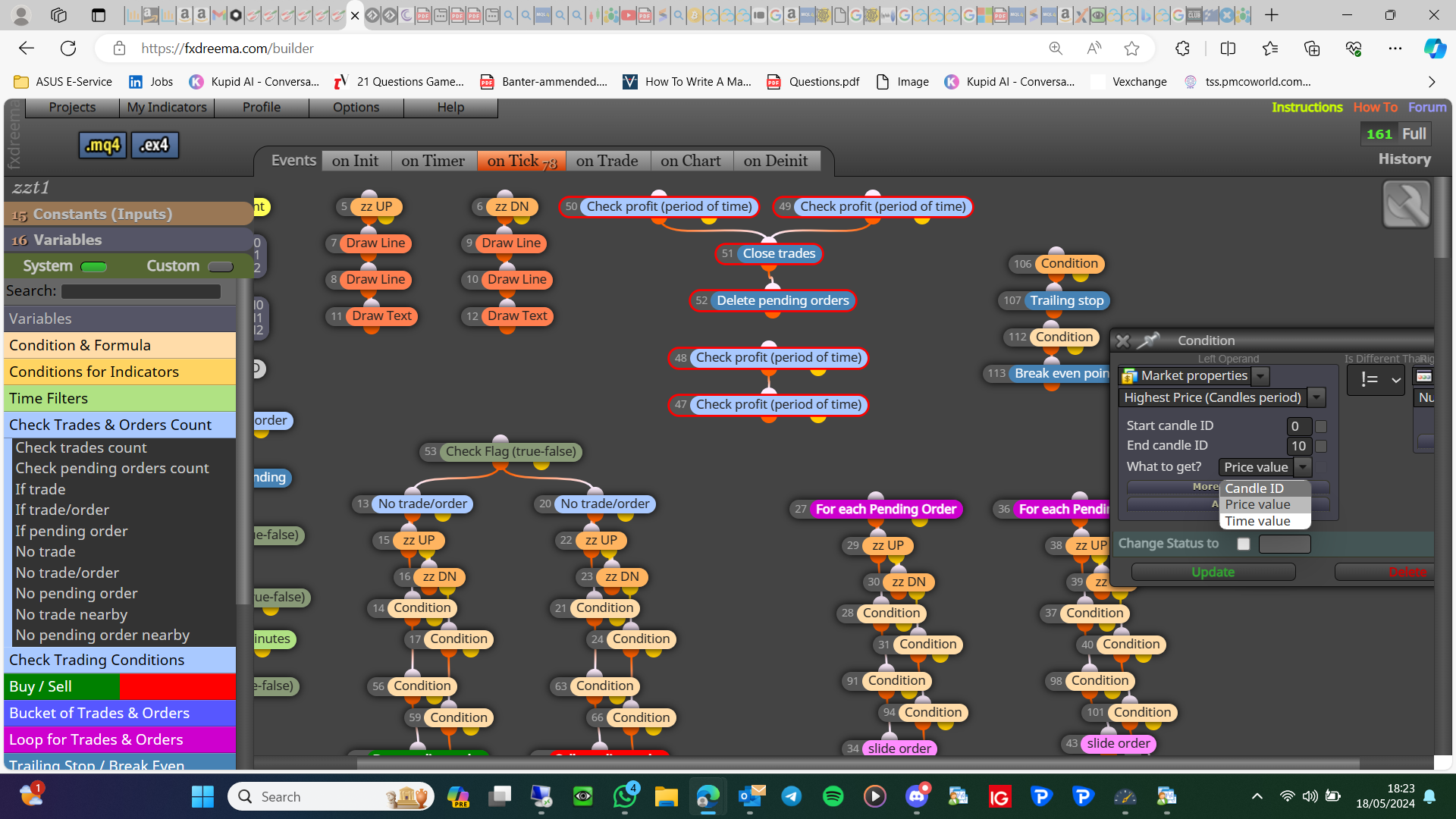This screenshot has height=819, width=1456.
Task: Open the browser zoom magnifier
Action: [x=1056, y=49]
